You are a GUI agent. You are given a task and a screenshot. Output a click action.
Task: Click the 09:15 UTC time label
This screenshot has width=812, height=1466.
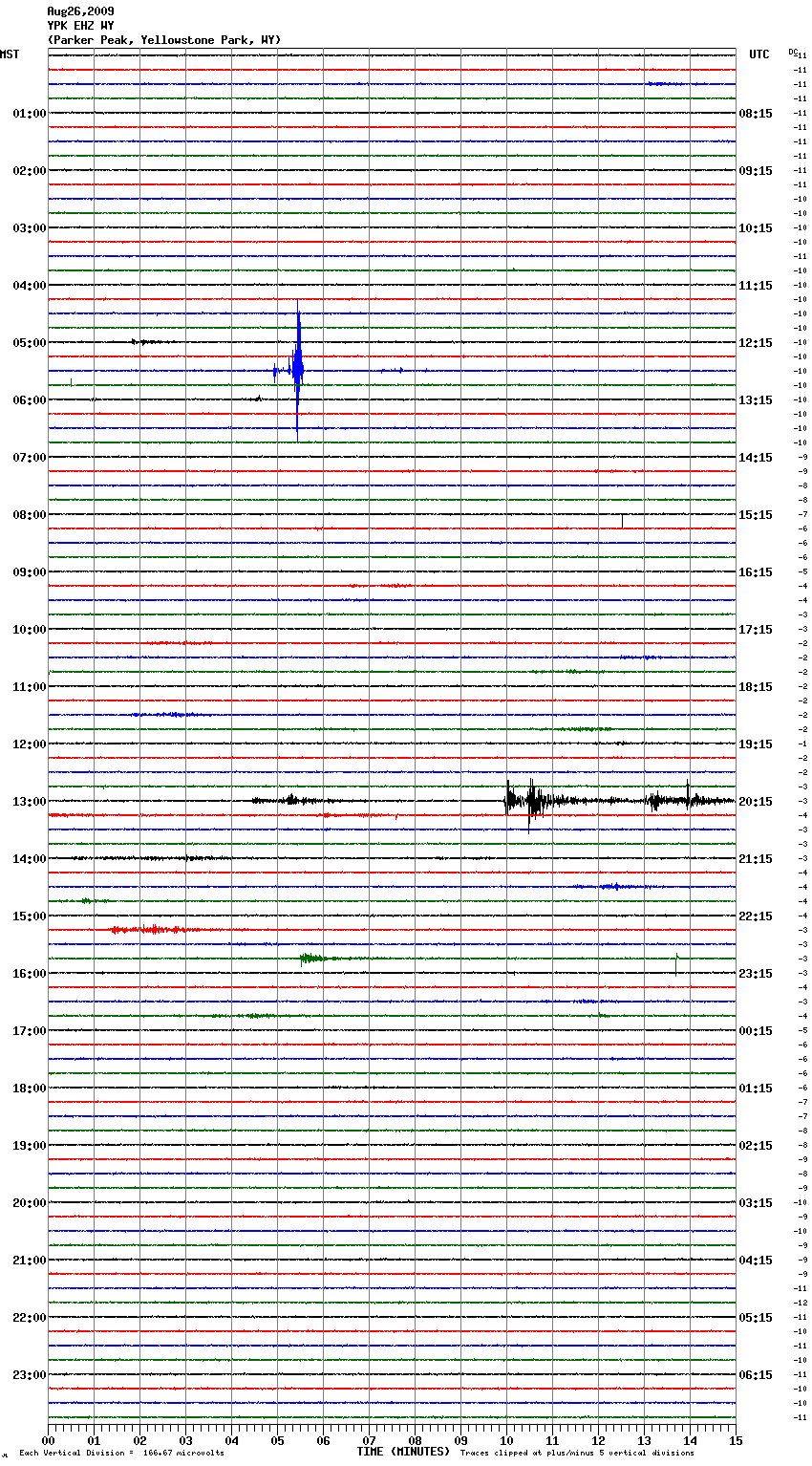point(756,171)
